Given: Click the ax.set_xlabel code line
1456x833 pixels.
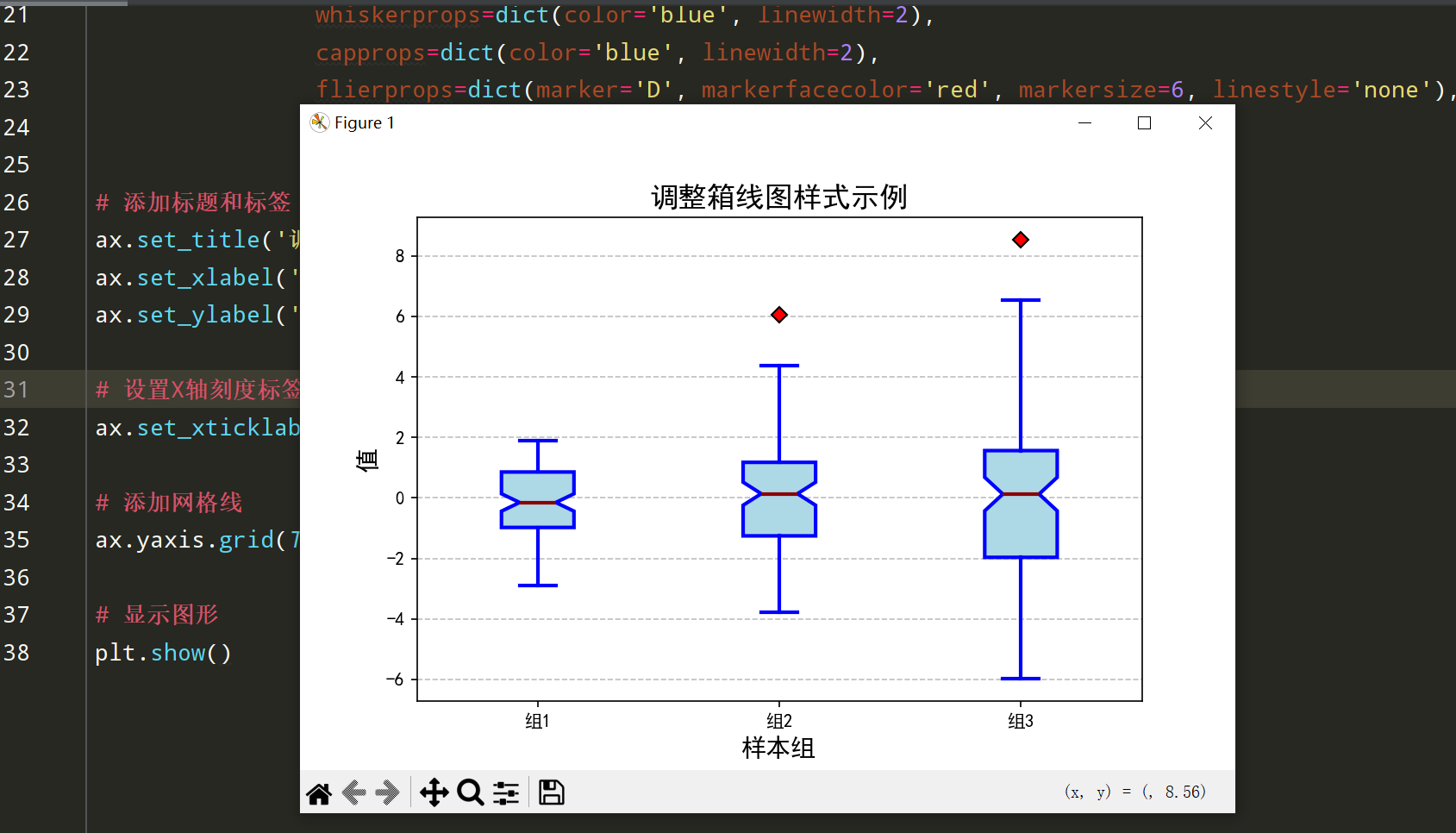Looking at the screenshot, I should pyautogui.click(x=197, y=278).
